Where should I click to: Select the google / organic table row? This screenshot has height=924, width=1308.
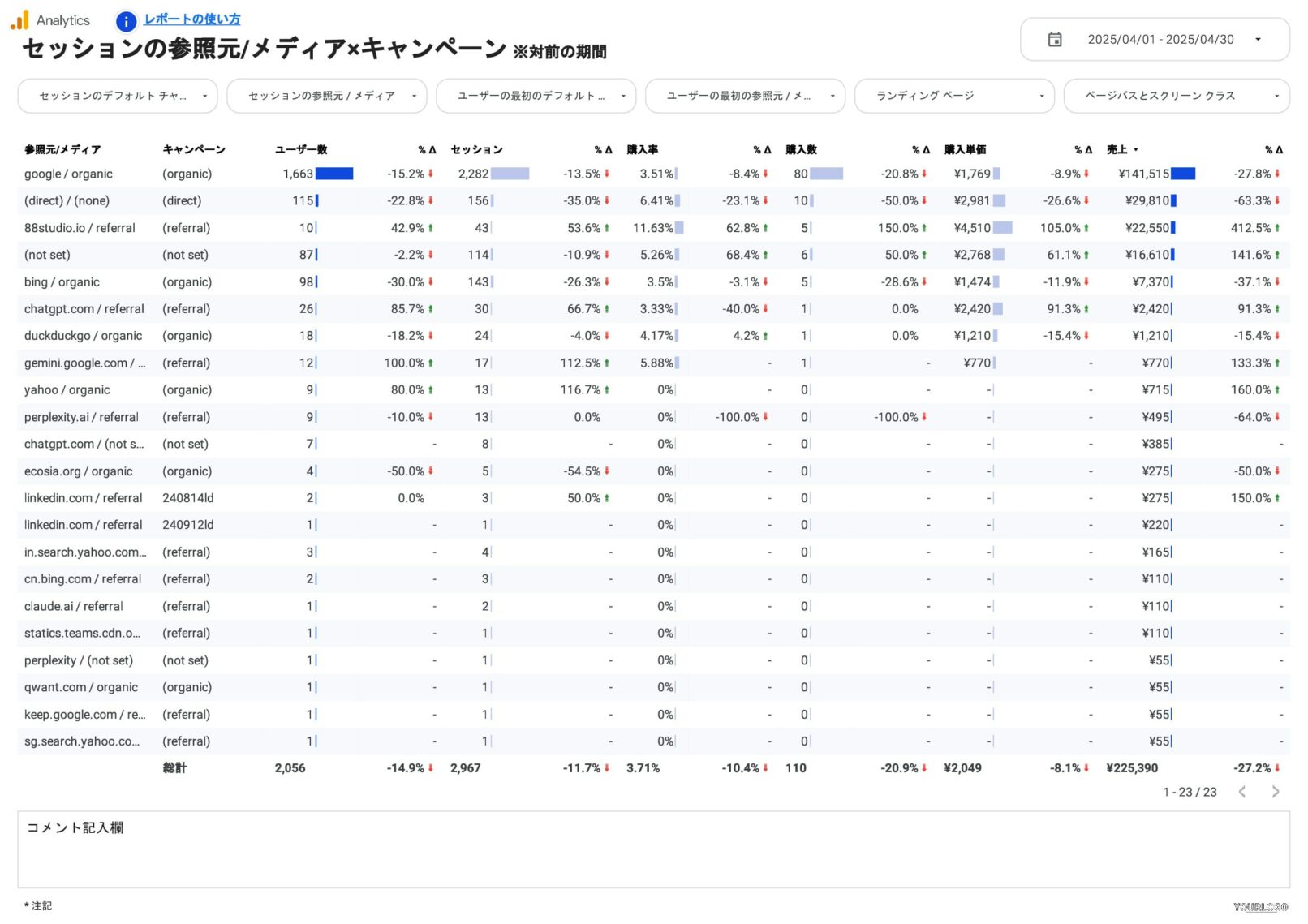point(325,174)
